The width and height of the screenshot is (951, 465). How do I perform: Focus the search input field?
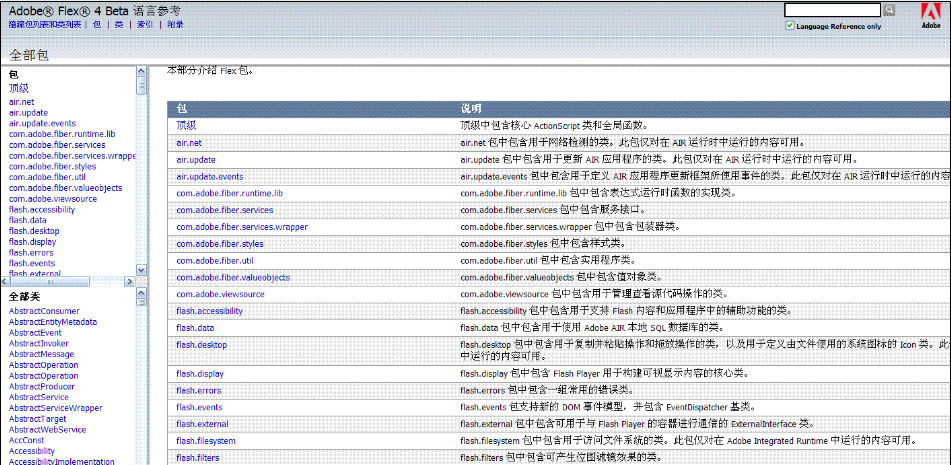coord(832,10)
